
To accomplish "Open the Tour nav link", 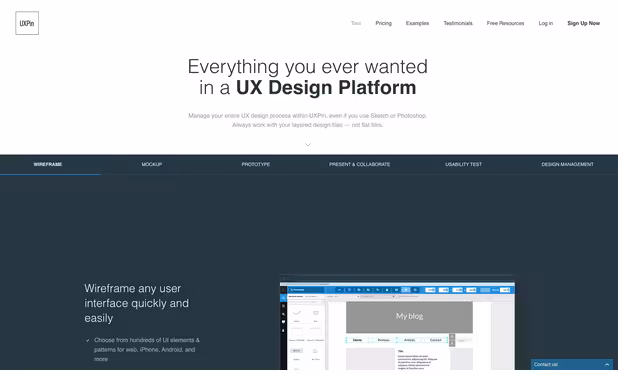I will pos(356,23).
